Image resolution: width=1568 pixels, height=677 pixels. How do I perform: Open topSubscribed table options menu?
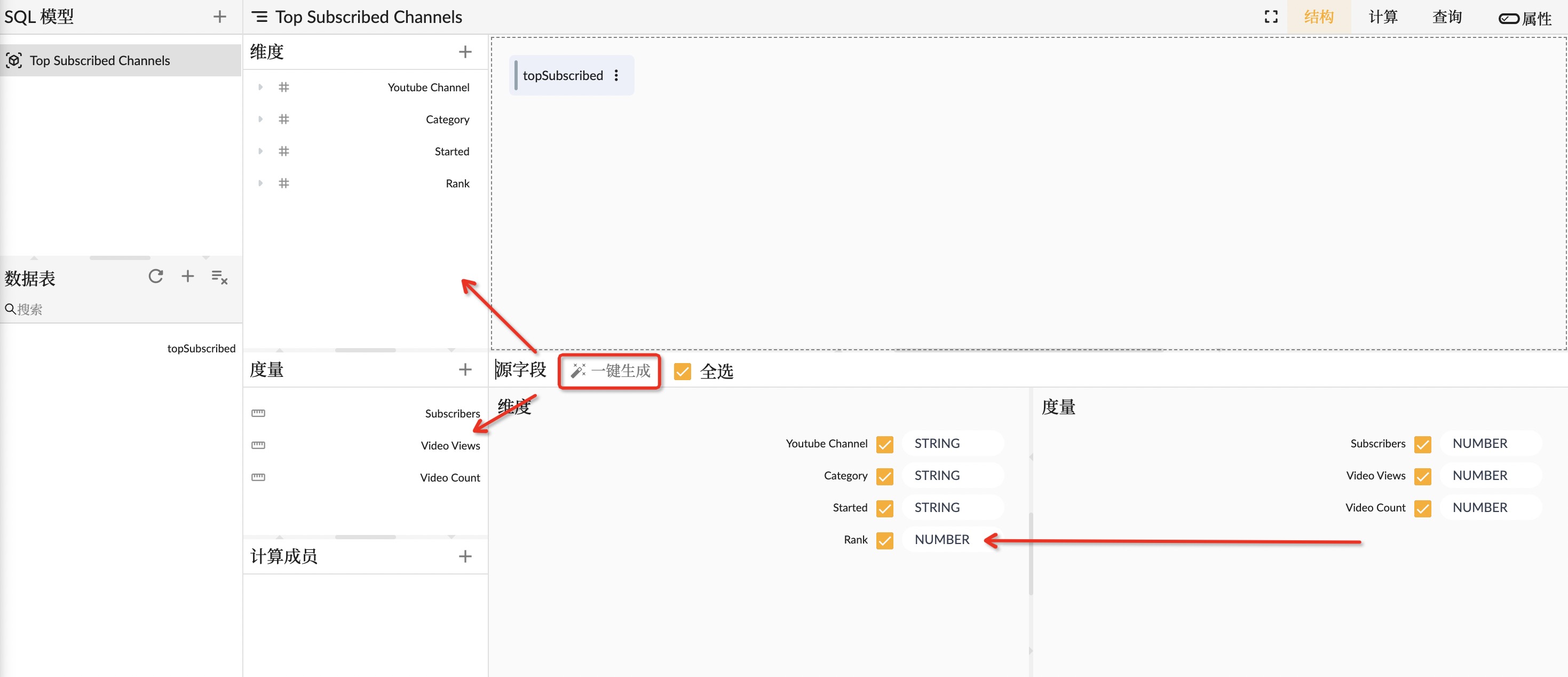[x=616, y=75]
